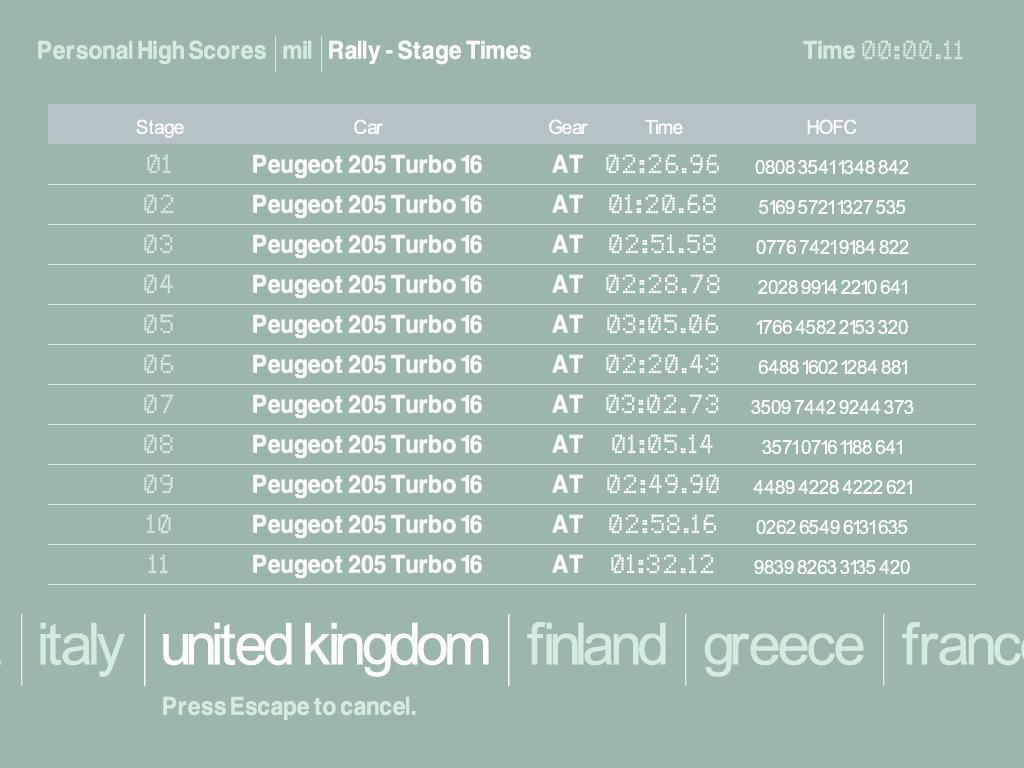Switch to the greece country tab
Screen dimensions: 1024x768
coord(783,646)
